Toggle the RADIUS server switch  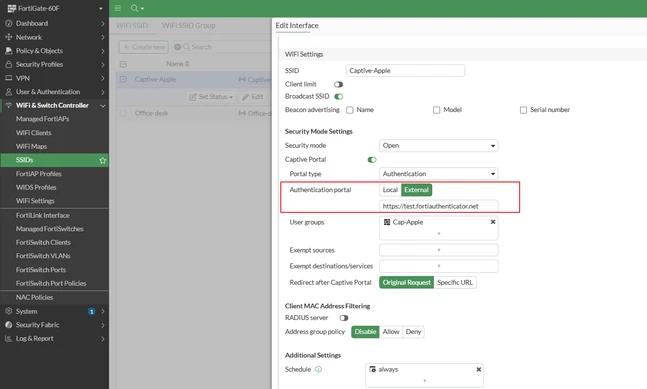click(x=344, y=318)
